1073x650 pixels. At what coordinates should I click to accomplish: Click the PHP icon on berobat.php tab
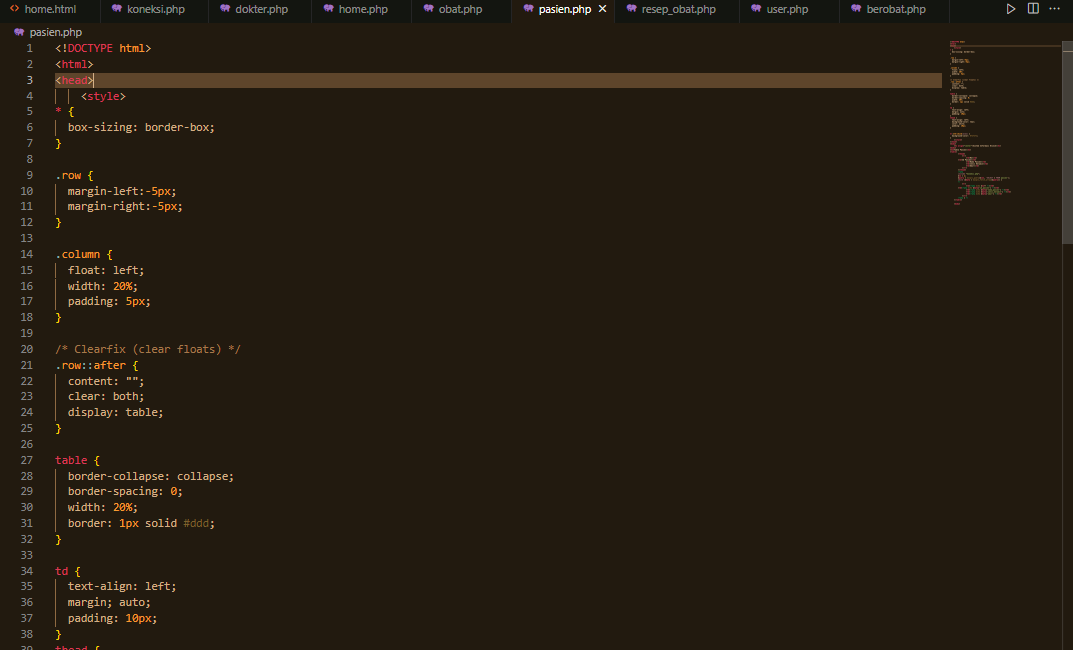point(856,9)
